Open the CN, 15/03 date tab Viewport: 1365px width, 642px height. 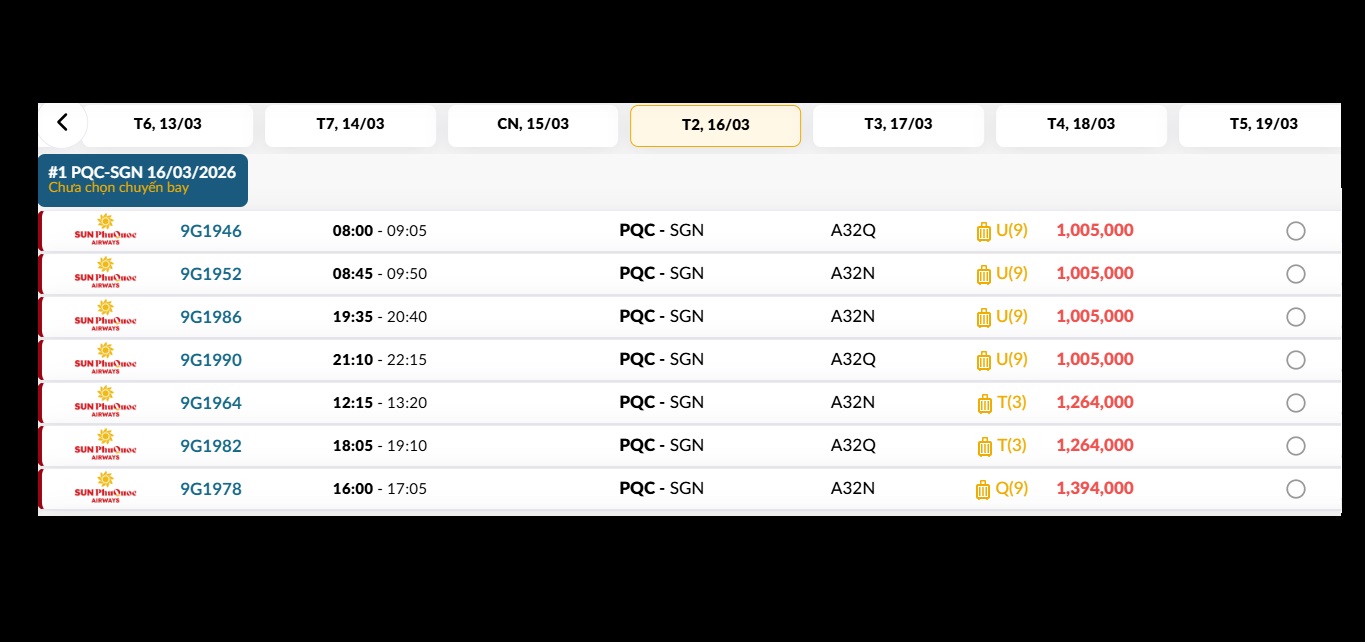pos(533,125)
